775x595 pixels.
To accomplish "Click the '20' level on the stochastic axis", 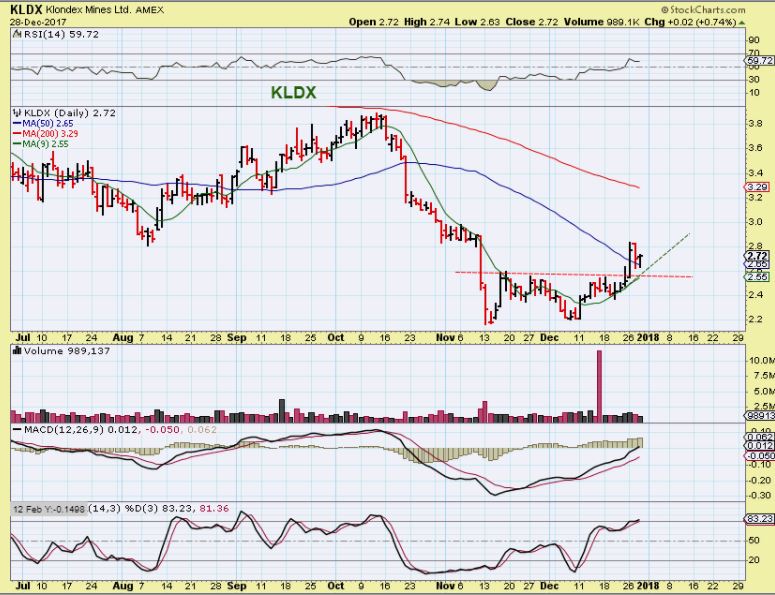I will pyautogui.click(x=754, y=560).
